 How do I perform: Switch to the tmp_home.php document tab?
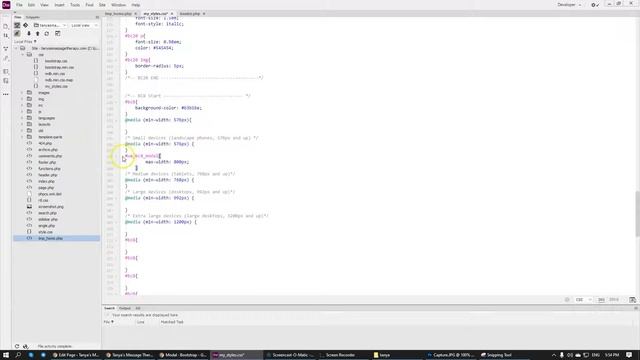118,14
